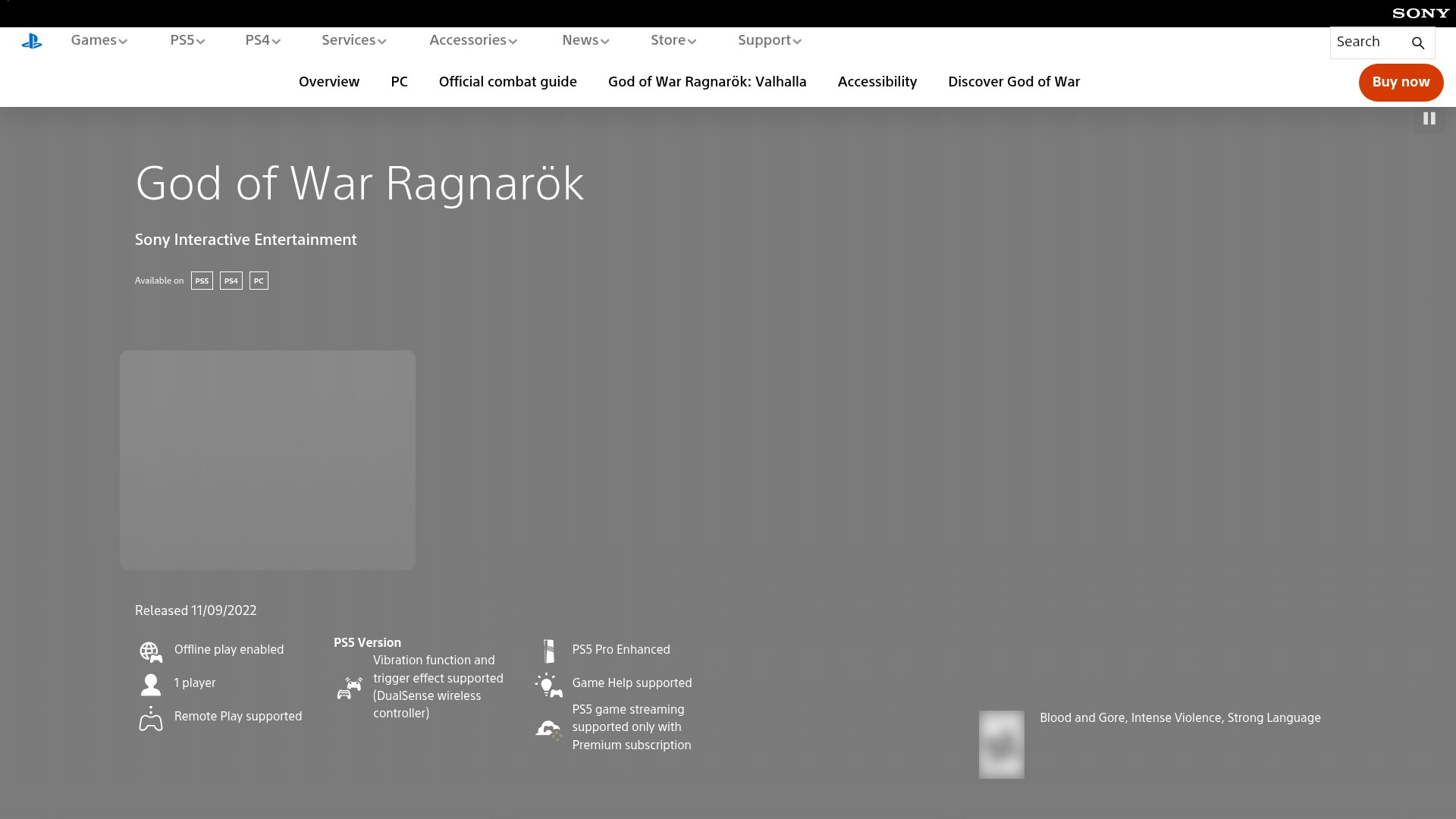Image resolution: width=1456 pixels, height=819 pixels.
Task: Click the blurred ESRB rating image
Action: tap(1001, 744)
